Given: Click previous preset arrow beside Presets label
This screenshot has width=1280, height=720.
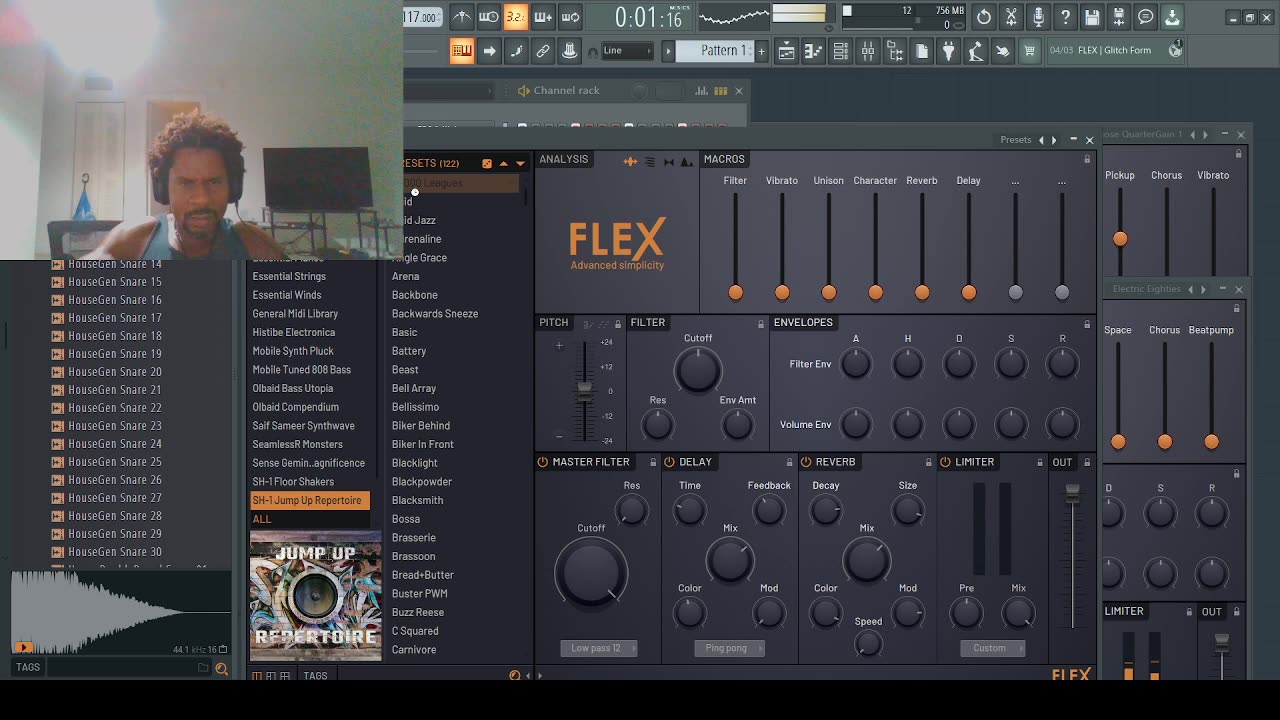Looking at the screenshot, I should (x=1041, y=140).
